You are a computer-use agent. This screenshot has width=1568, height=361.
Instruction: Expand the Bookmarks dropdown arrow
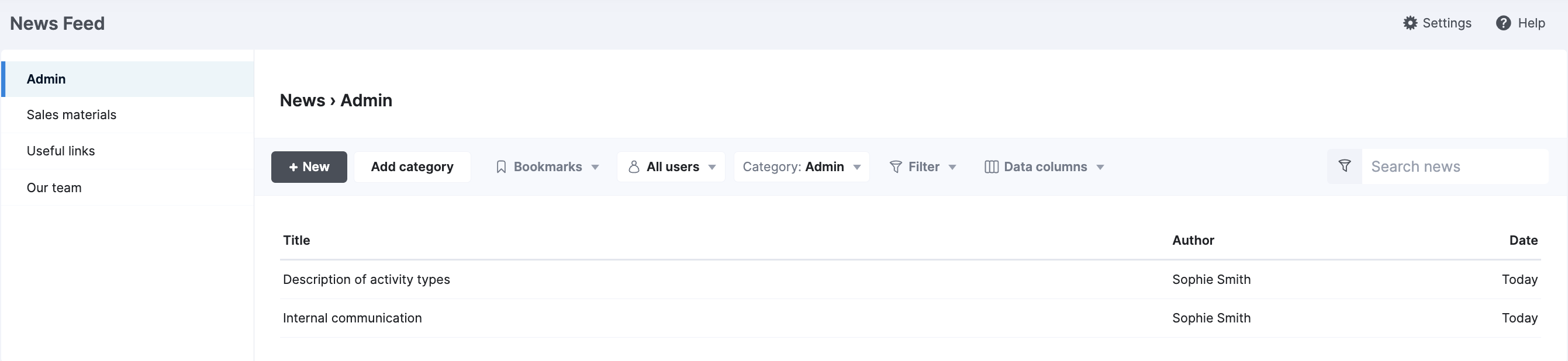[x=595, y=168]
